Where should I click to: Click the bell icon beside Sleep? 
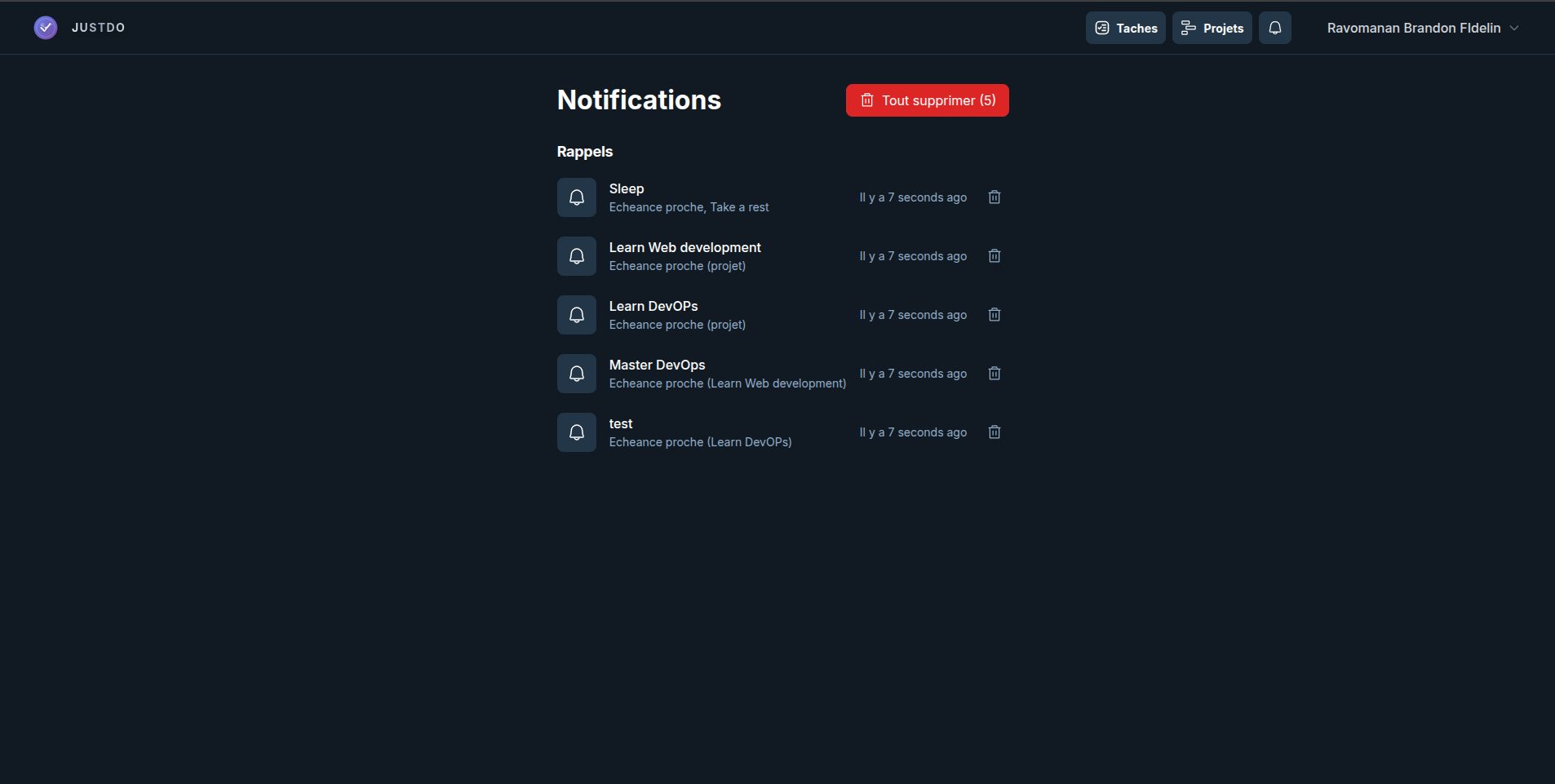click(577, 197)
